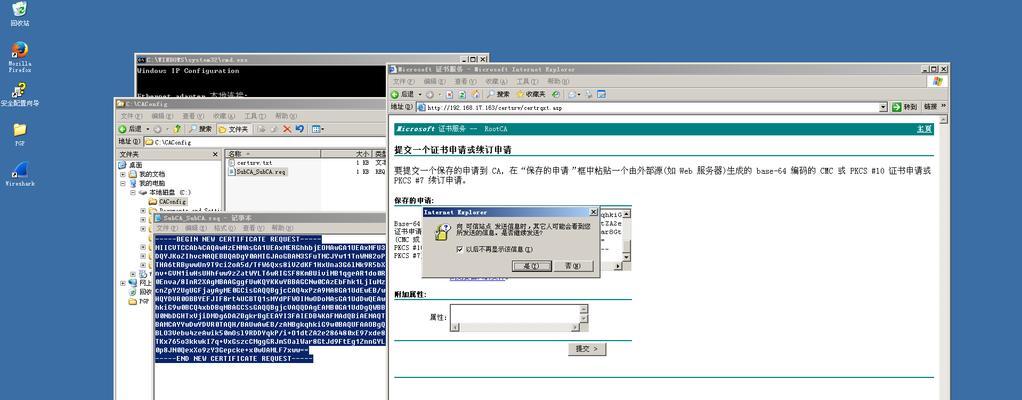
Task: Open the PGP folder on the desktop
Action: click(20, 134)
